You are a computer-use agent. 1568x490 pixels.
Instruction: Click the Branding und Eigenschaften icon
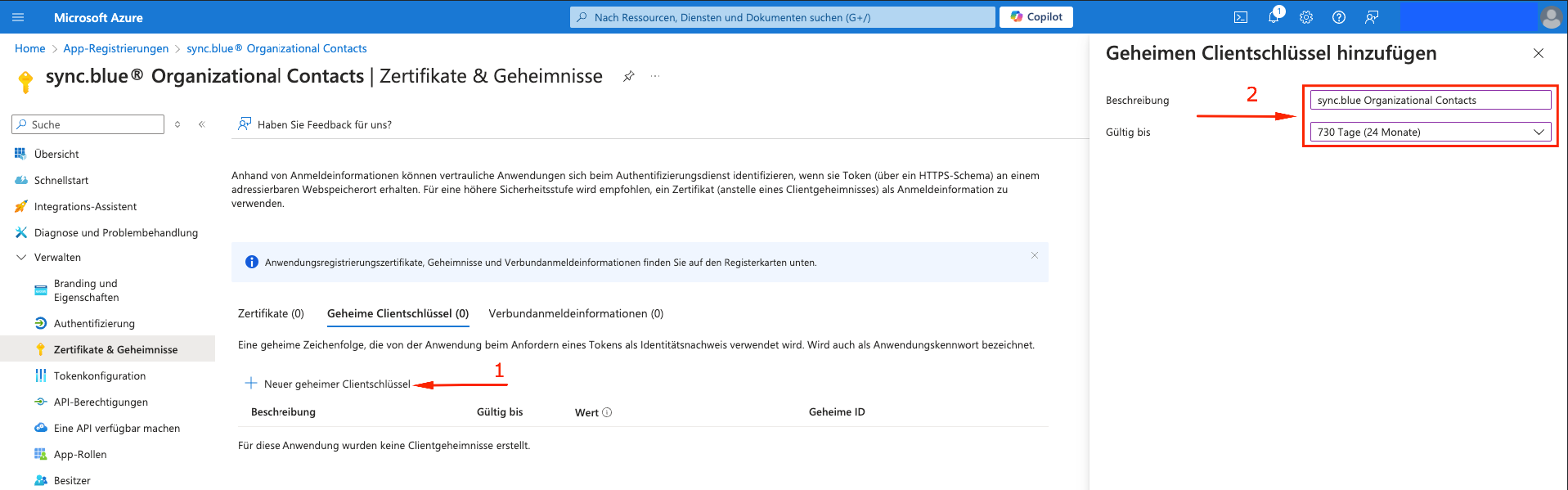point(40,290)
